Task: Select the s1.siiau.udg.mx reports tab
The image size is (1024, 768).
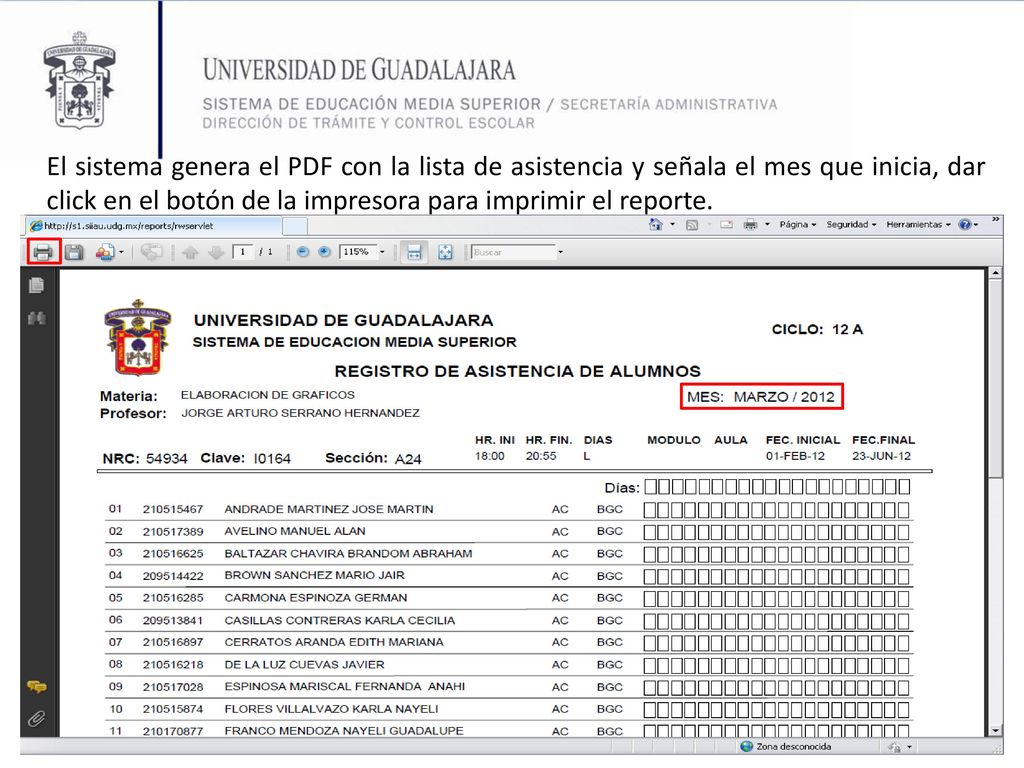Action: 153,226
